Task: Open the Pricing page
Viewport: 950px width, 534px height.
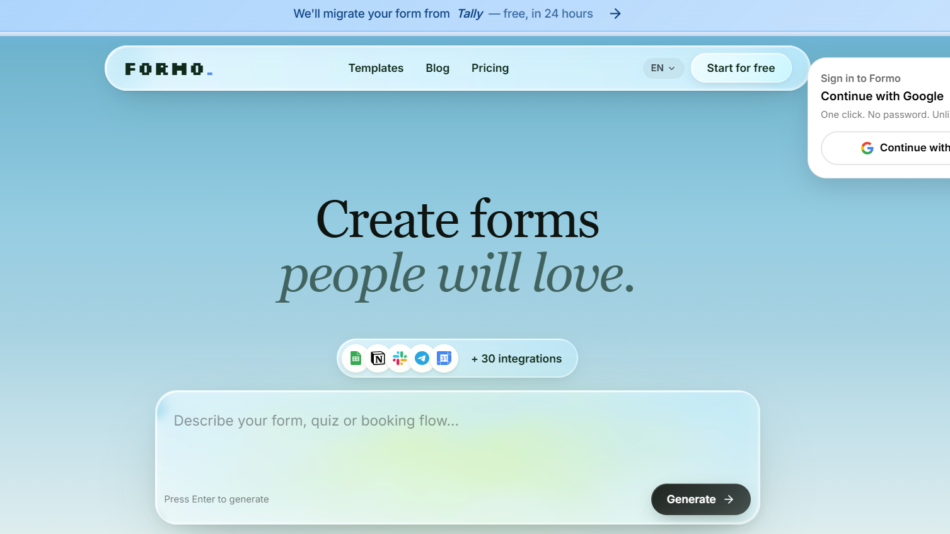Action: (490, 68)
